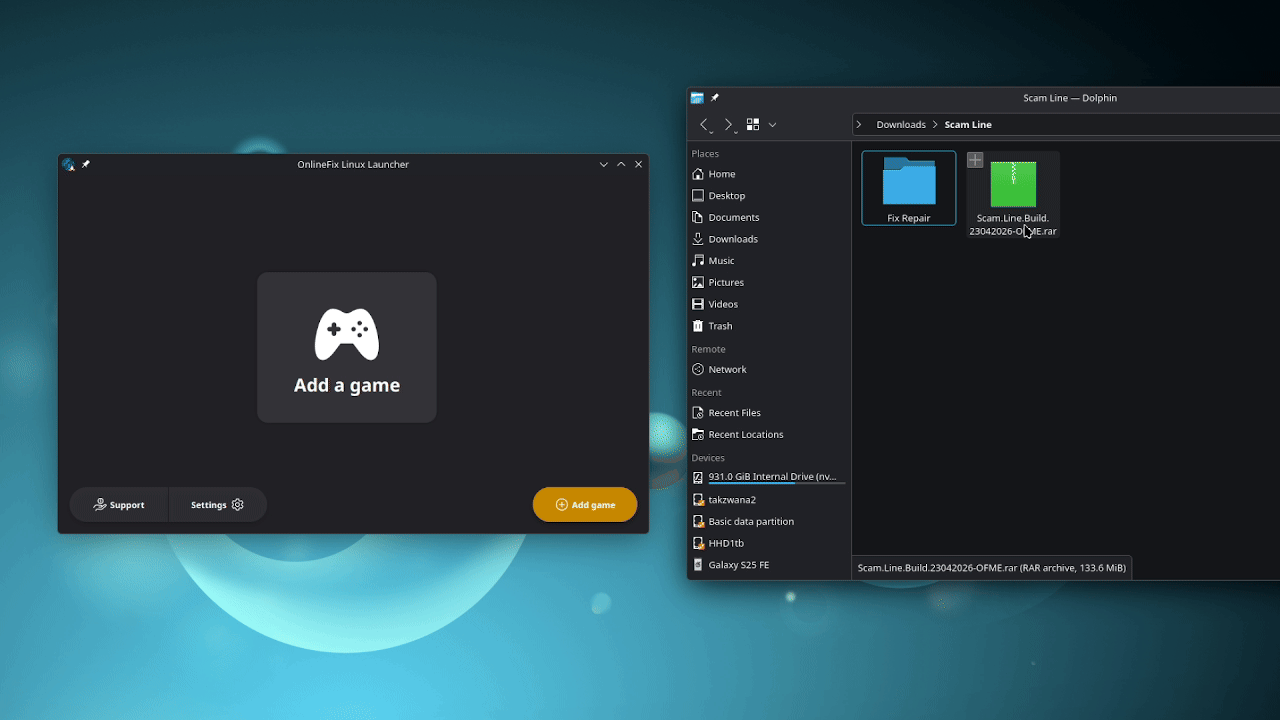Close the OnlineFix Linux Launcher window

point(638,164)
